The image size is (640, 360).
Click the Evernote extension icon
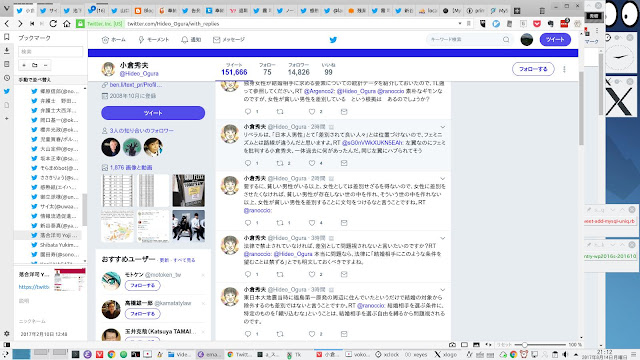tap(551, 24)
